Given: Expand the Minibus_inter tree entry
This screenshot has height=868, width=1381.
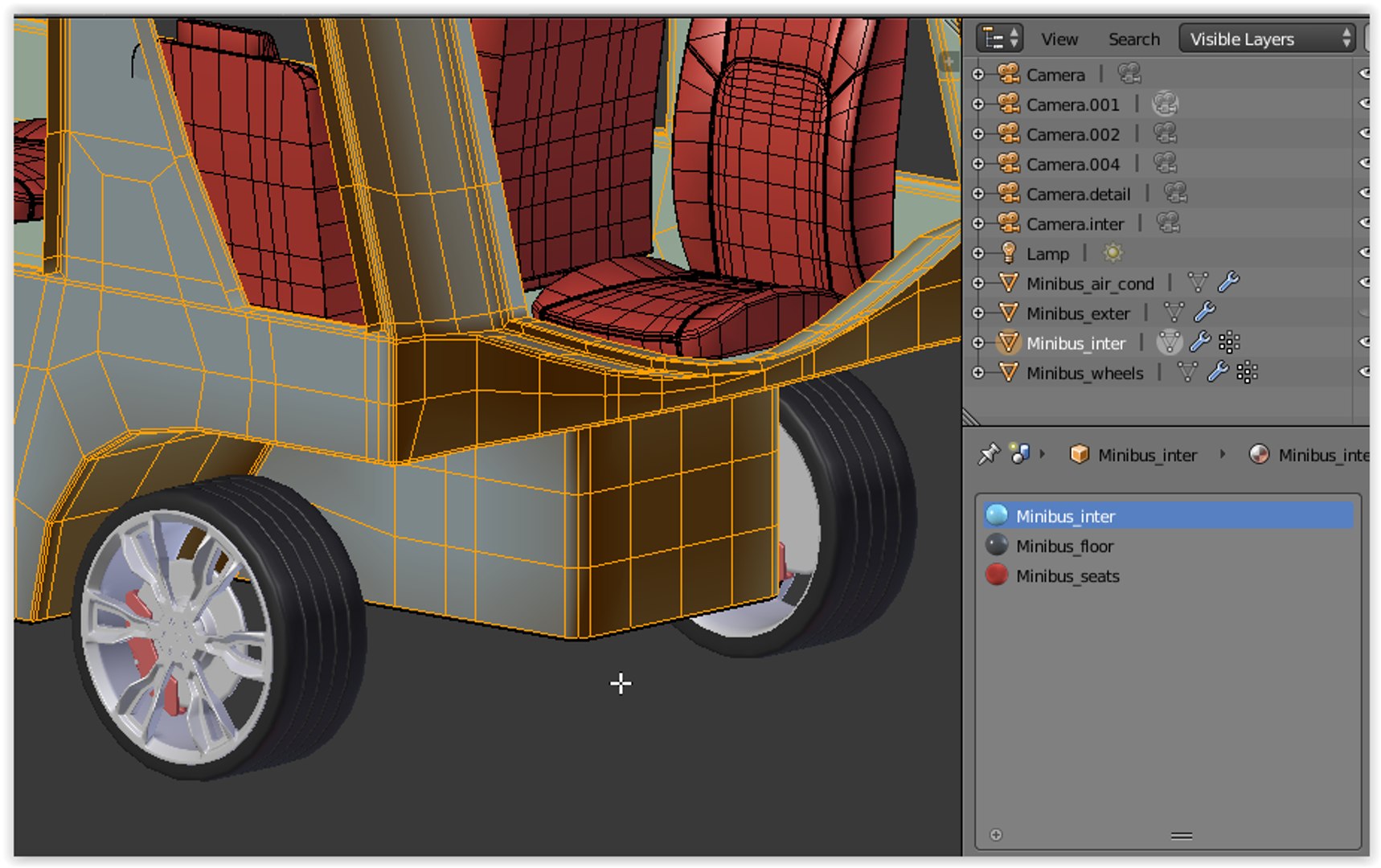Looking at the screenshot, I should (x=978, y=343).
